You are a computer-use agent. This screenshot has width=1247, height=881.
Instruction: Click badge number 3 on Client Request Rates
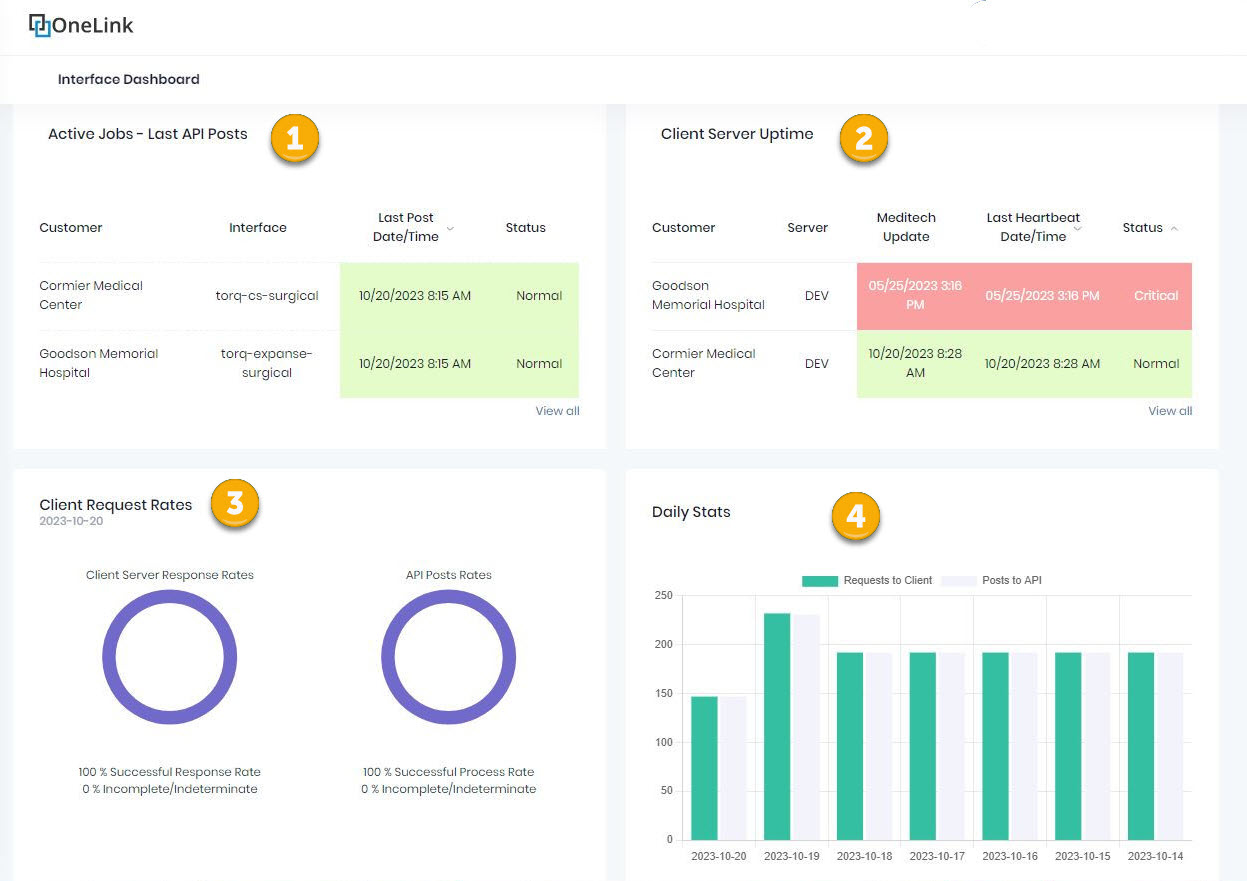234,504
